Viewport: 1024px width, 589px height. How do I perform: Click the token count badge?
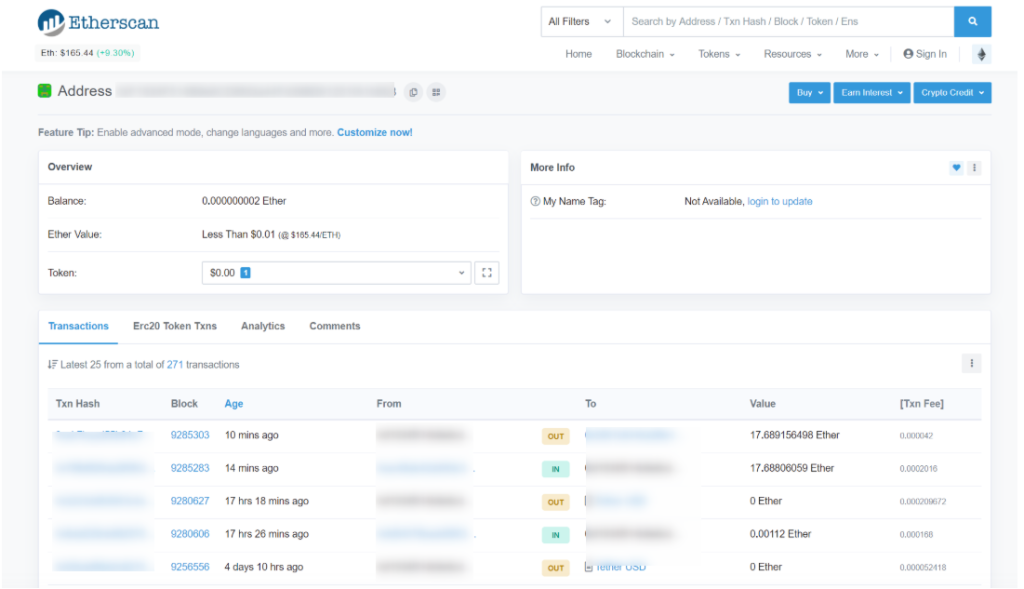246,273
